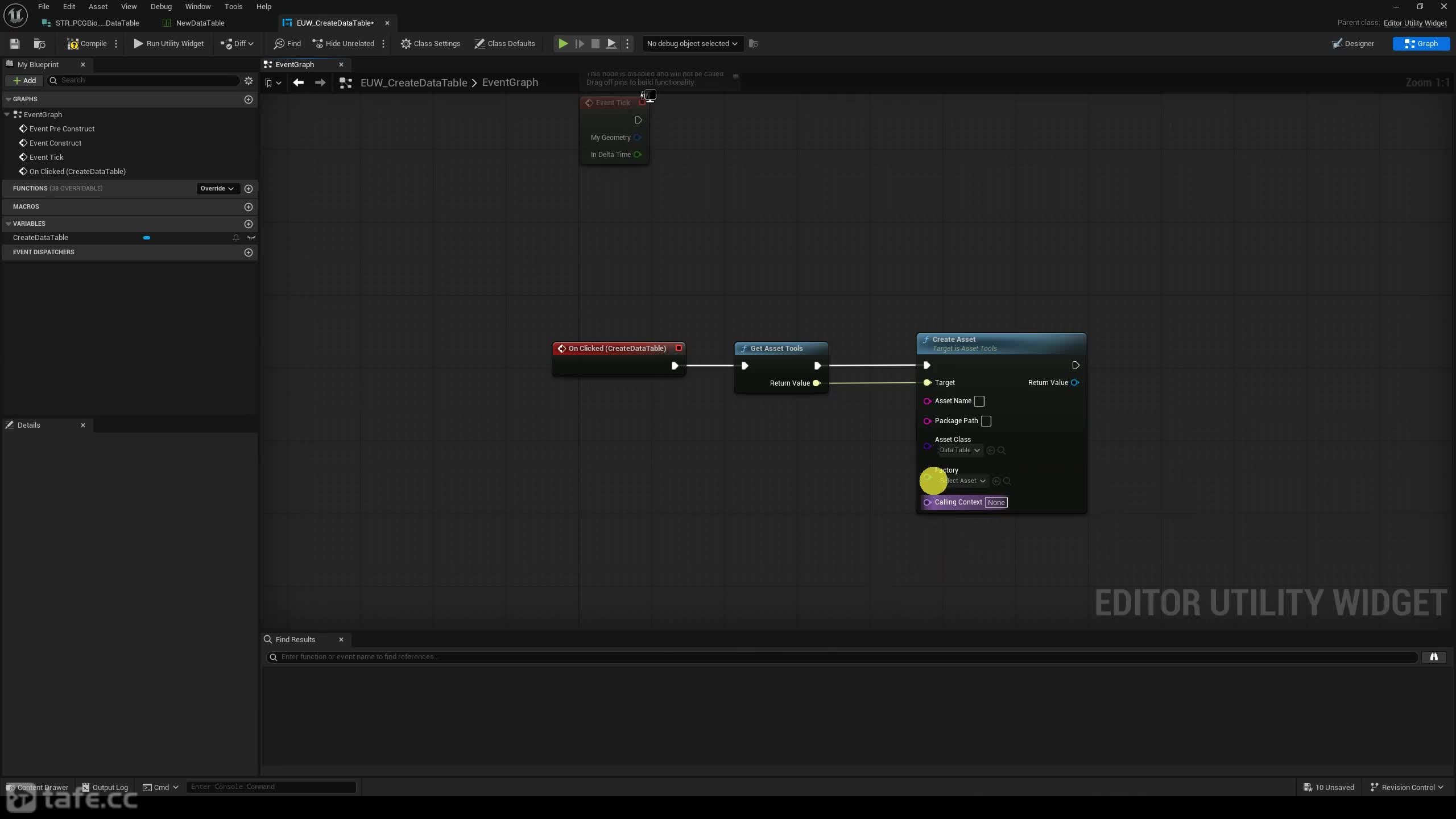Select Event Construct in tree
The width and height of the screenshot is (1456, 819).
coord(55,143)
